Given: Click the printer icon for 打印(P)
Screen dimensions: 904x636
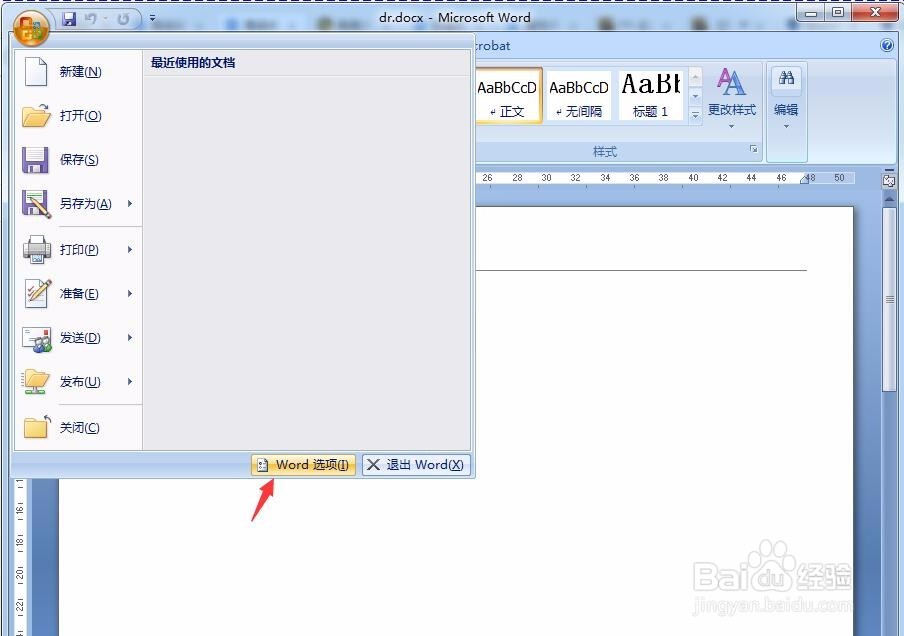Looking at the screenshot, I should tap(37, 249).
